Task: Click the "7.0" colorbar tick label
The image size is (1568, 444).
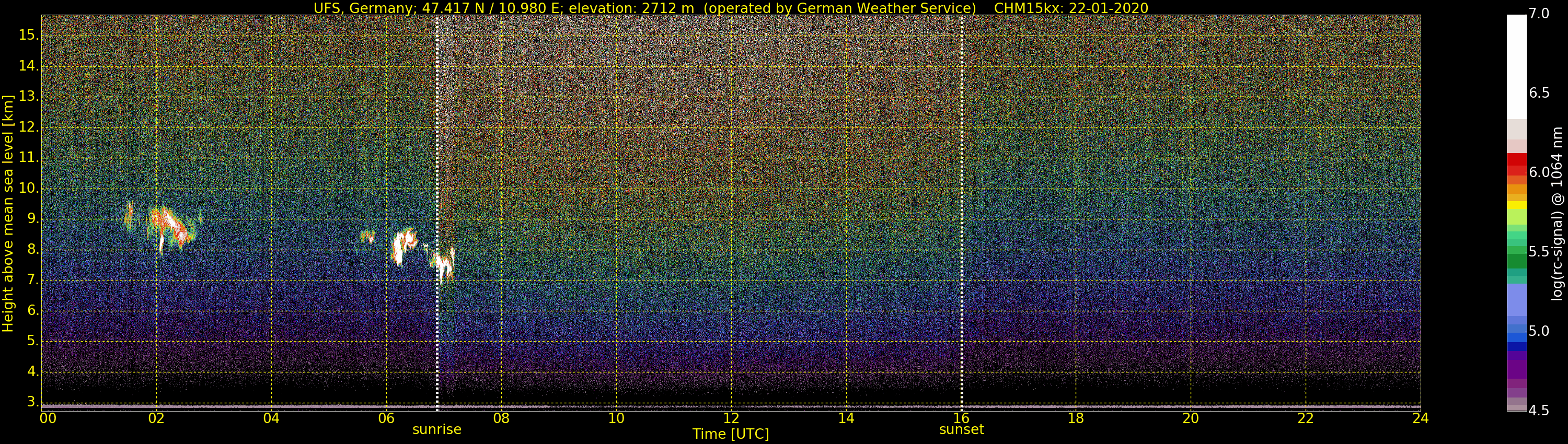Action: tap(1539, 14)
